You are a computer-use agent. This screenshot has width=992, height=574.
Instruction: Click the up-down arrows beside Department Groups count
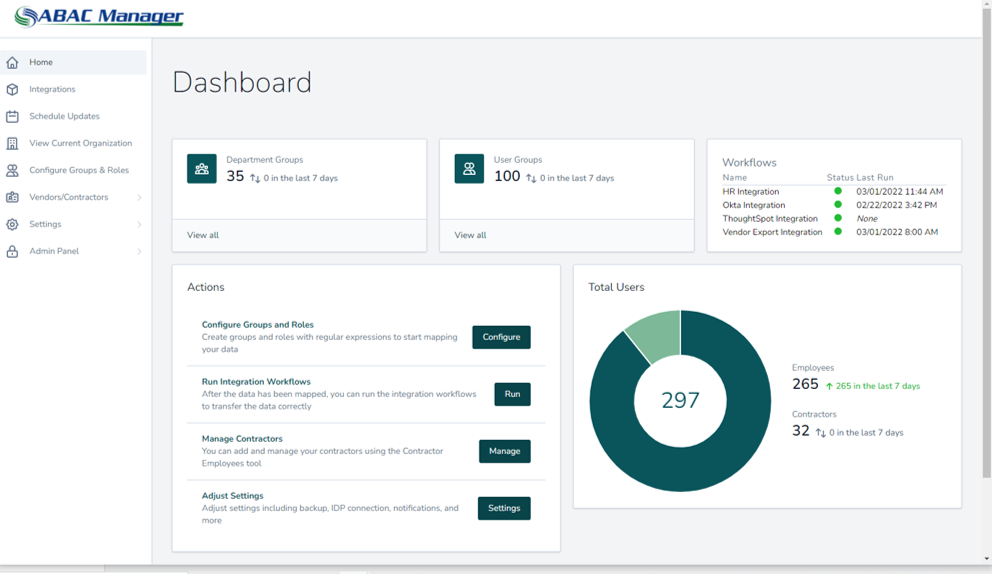255,178
